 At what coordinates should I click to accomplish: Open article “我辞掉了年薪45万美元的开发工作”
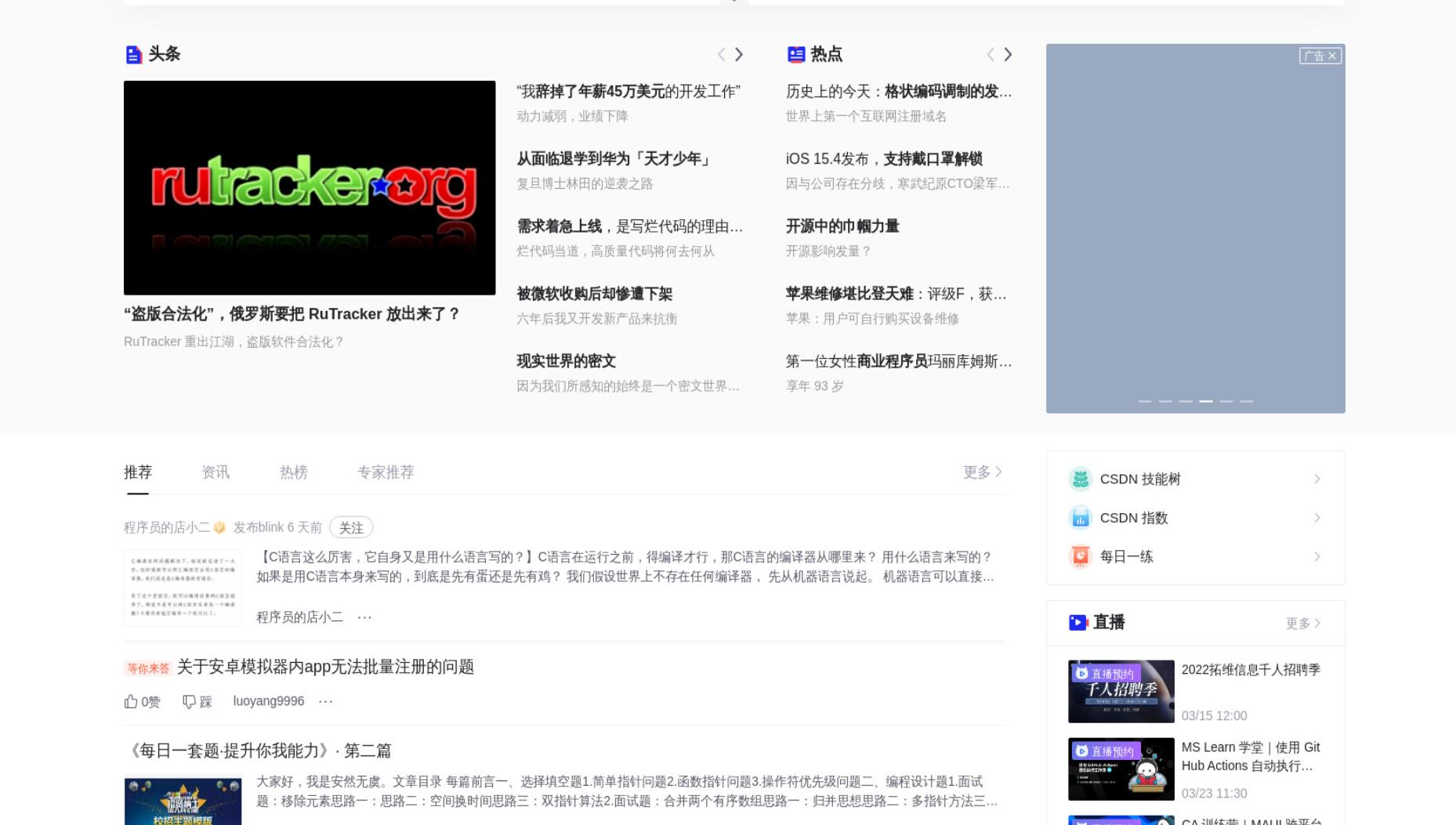[x=628, y=92]
